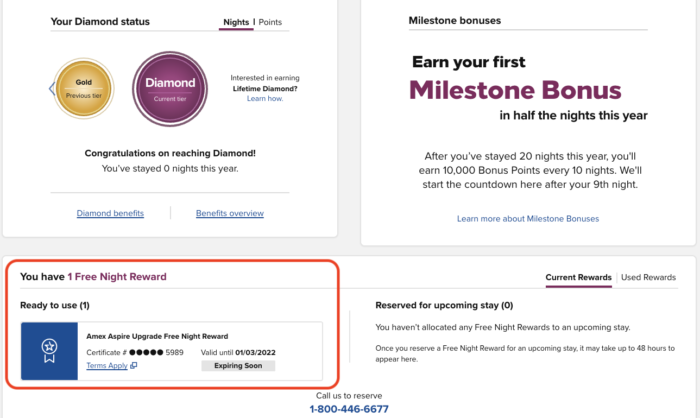This screenshot has height=418, width=700.
Task: Click the left chevron beside Gold badge
Action: [x=51, y=88]
